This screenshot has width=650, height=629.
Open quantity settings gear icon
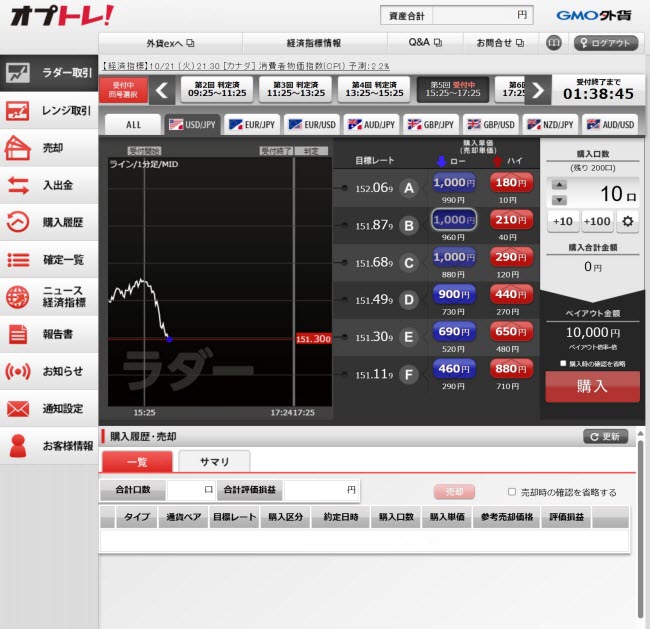(x=628, y=221)
